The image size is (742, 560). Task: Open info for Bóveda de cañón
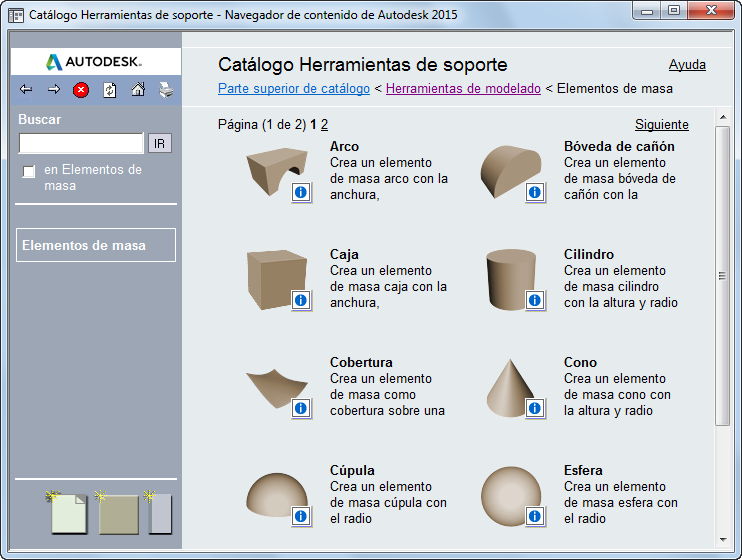535,193
